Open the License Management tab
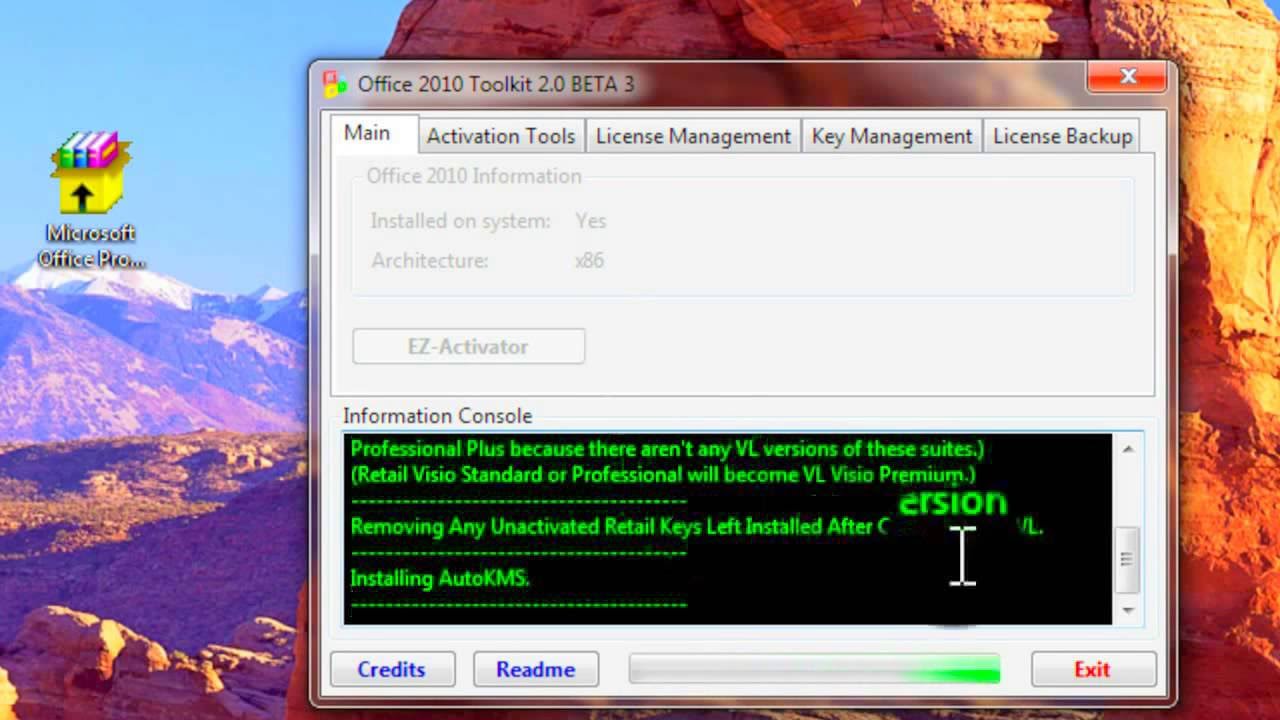 [x=693, y=136]
